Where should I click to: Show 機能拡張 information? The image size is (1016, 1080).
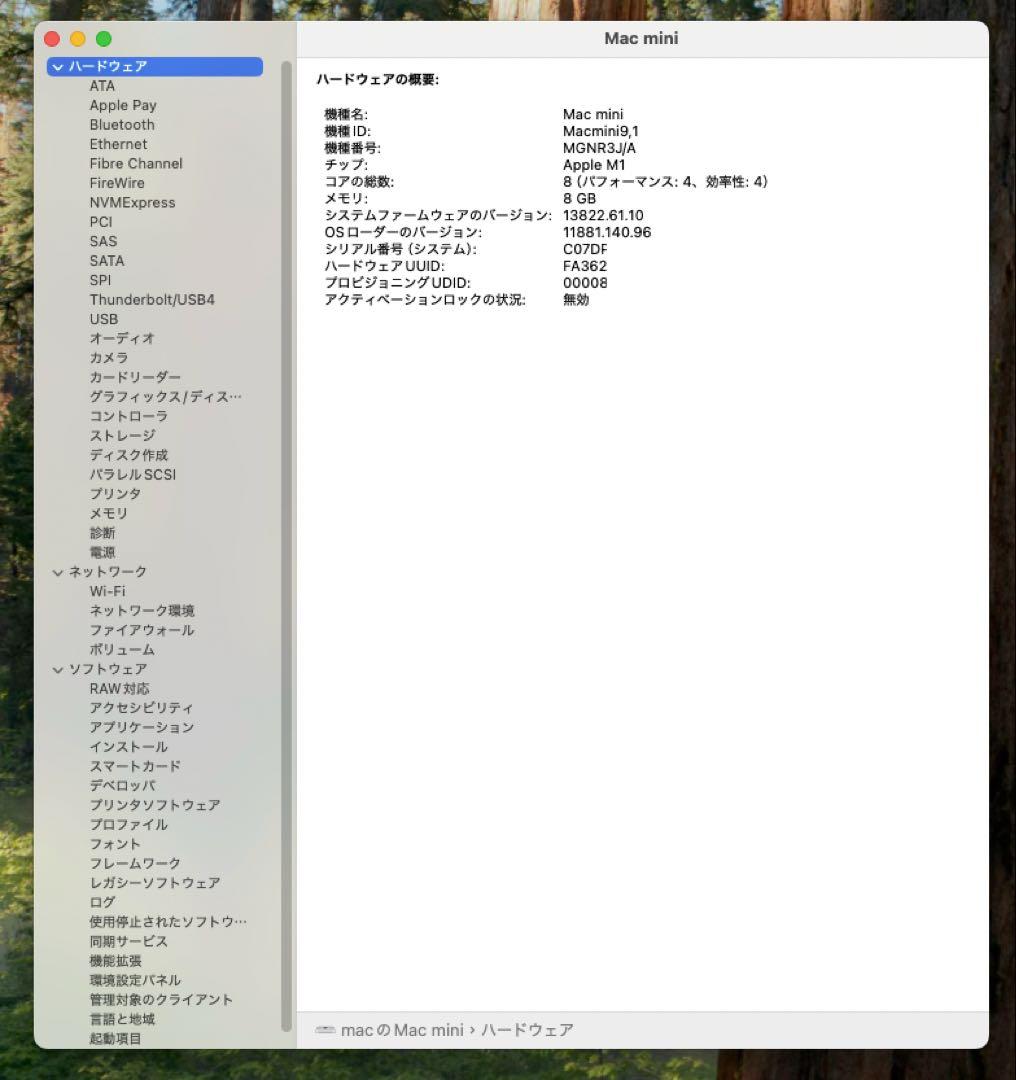(115, 960)
